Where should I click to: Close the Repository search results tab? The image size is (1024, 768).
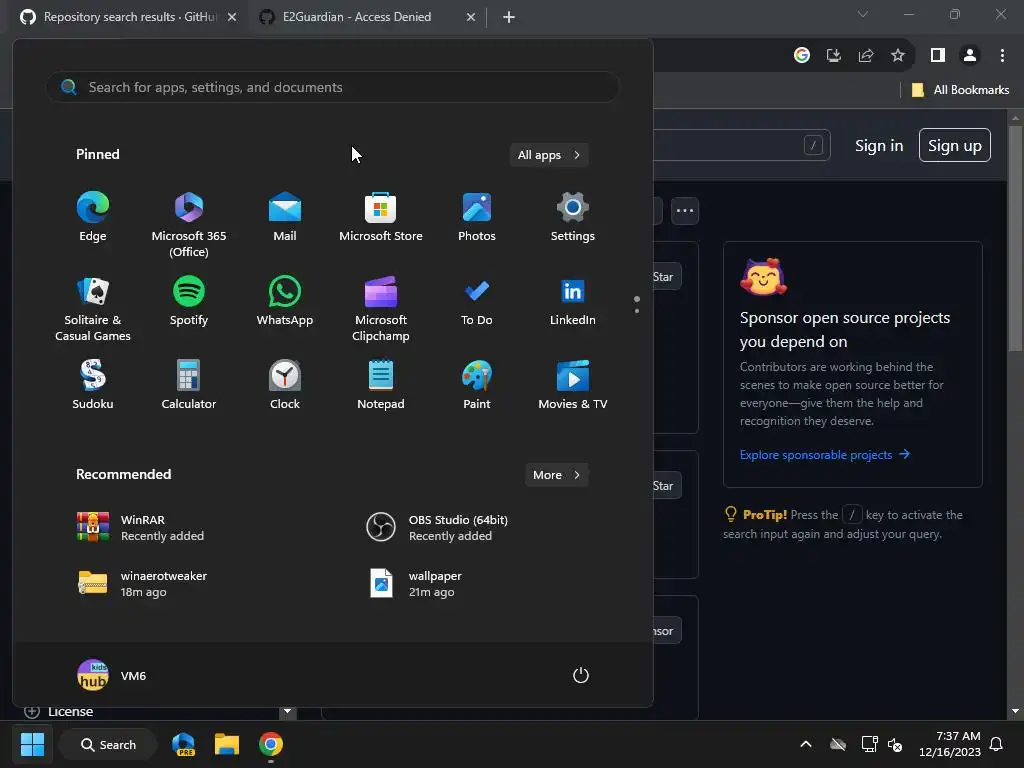[232, 17]
